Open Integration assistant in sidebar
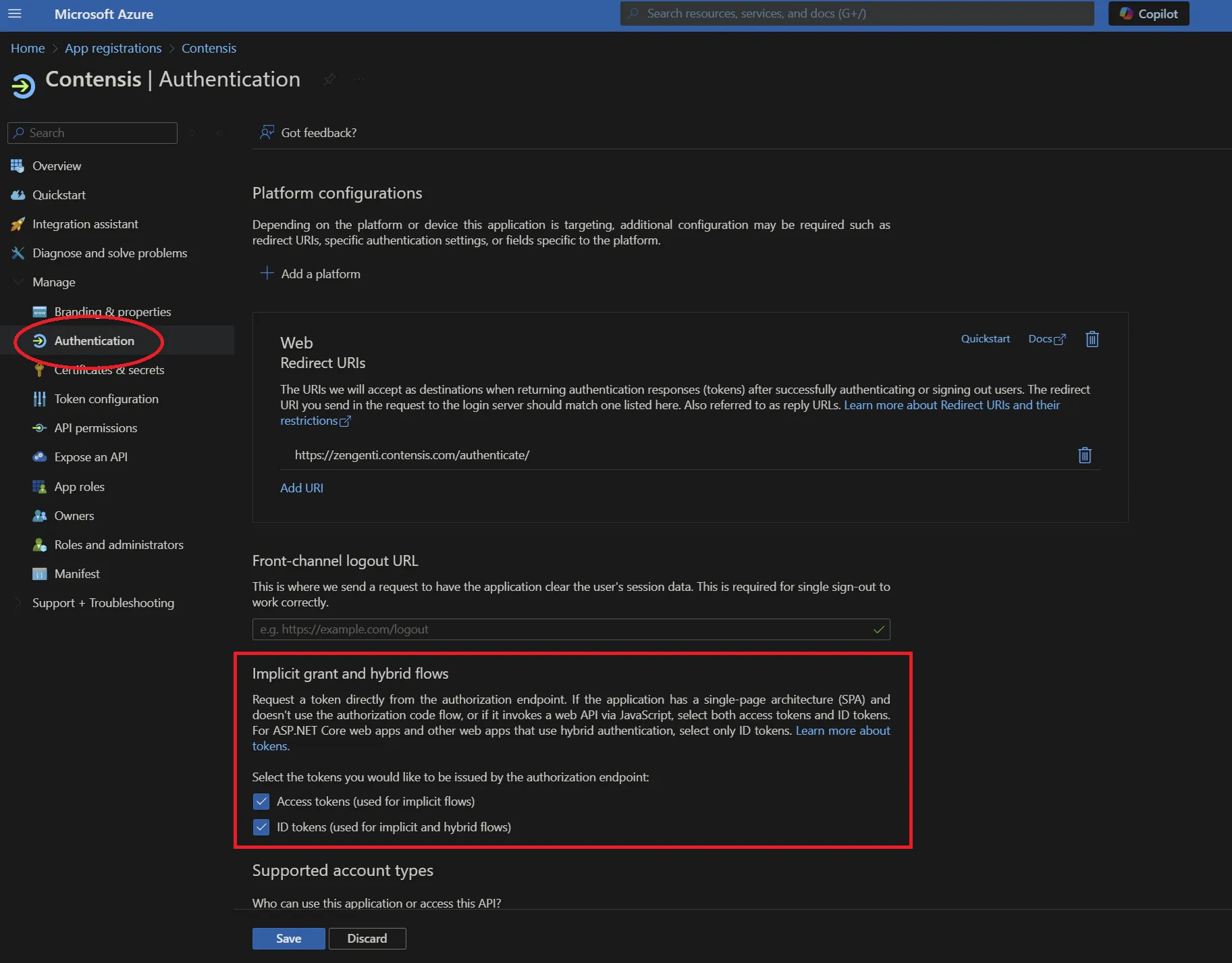This screenshot has height=963, width=1232. click(85, 224)
